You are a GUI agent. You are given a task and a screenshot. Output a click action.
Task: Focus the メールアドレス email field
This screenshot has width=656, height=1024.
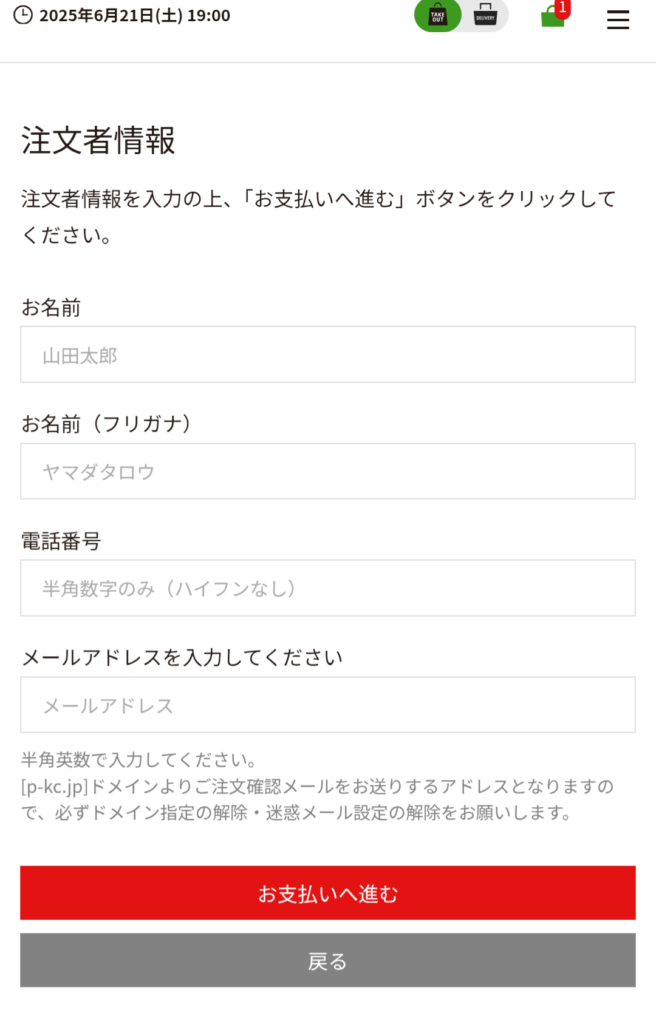tap(328, 705)
